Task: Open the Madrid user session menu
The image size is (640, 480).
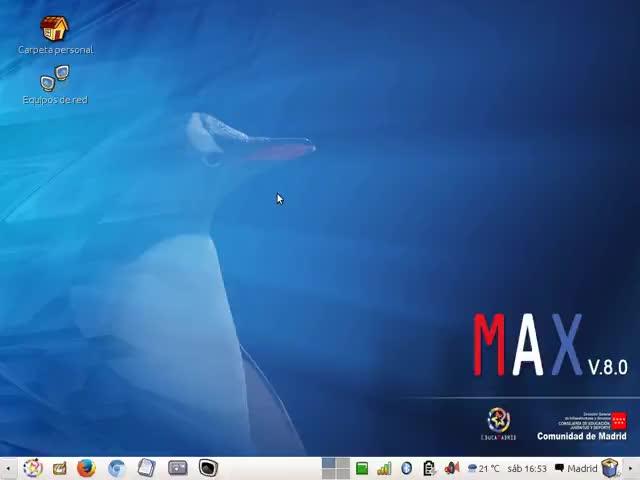Action: tap(576, 469)
